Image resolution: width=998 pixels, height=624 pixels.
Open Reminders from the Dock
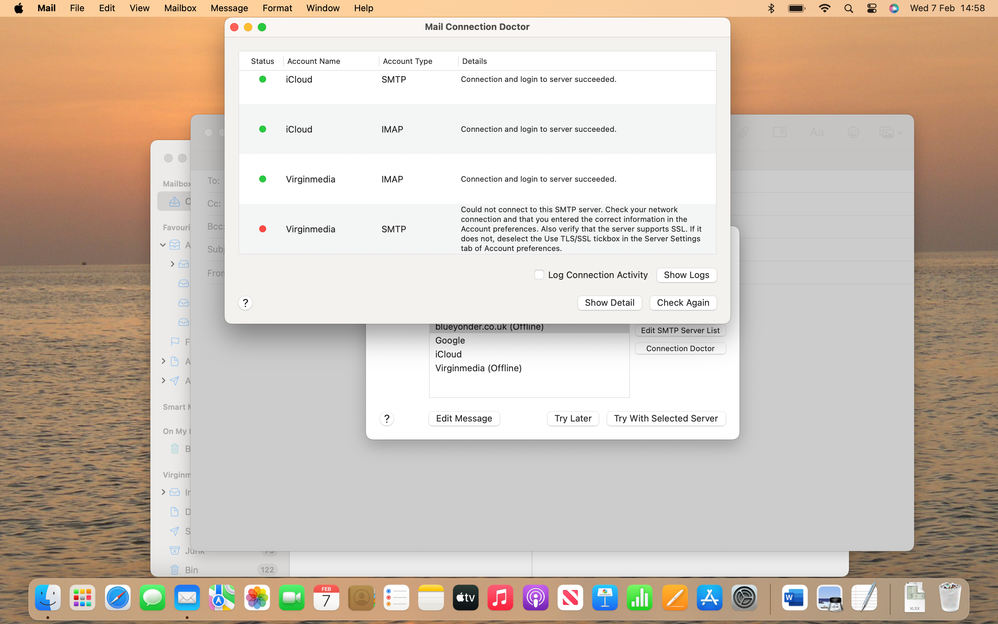point(396,598)
